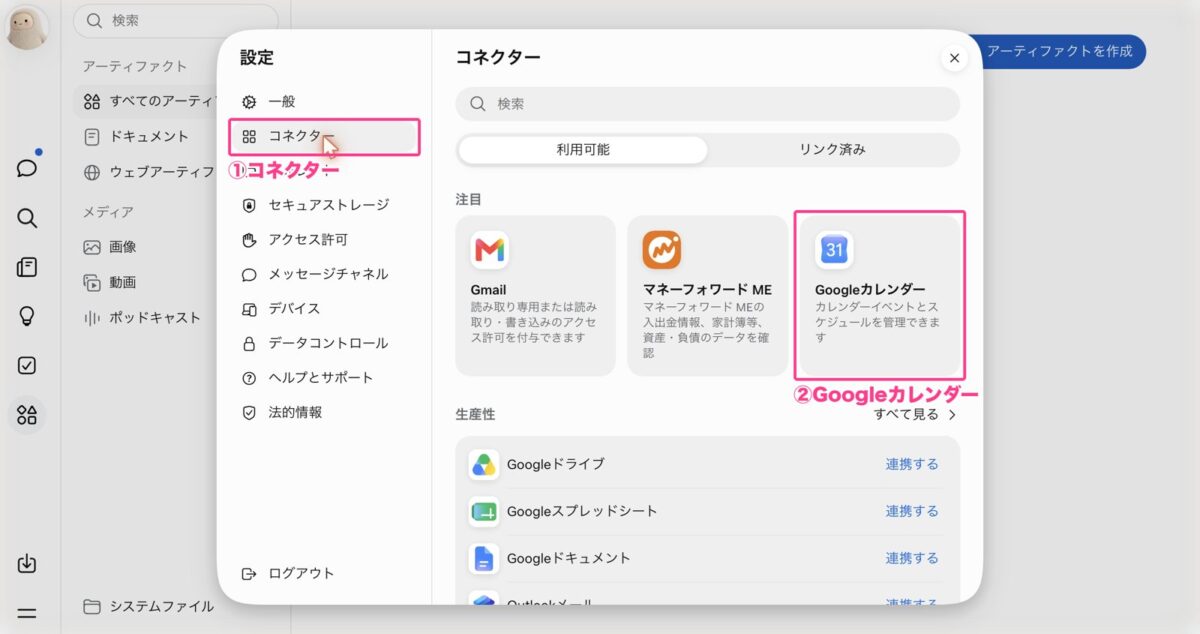The width and height of the screenshot is (1200, 634).
Task: Click the Googleスプレッドシート row label
Action: 582,511
